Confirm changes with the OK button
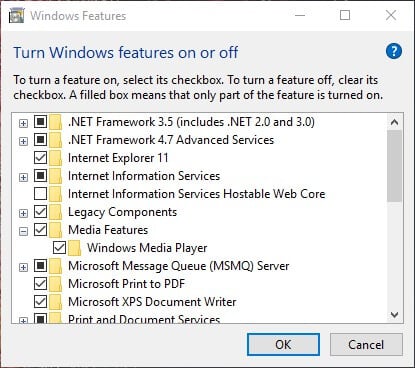This screenshot has height=368, width=415. pos(283,344)
